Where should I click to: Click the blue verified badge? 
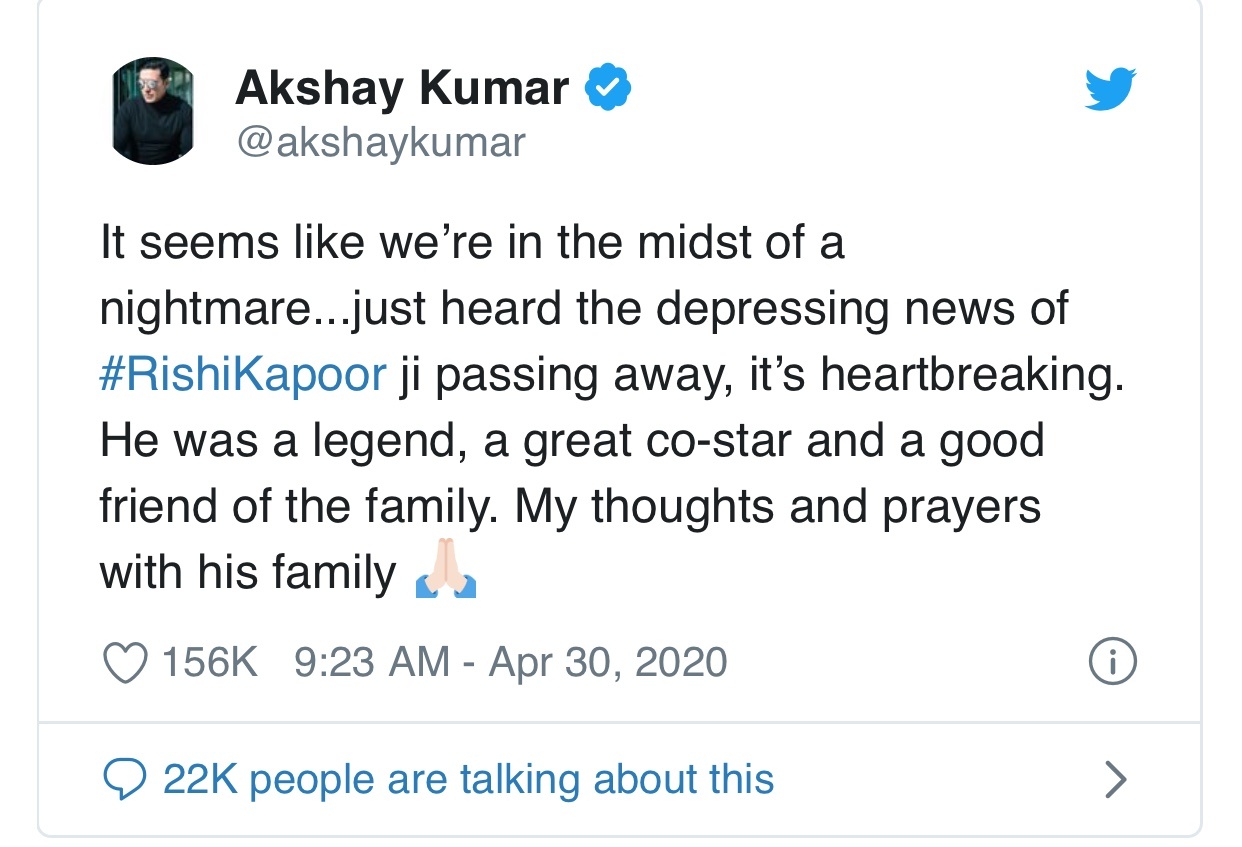[x=608, y=89]
